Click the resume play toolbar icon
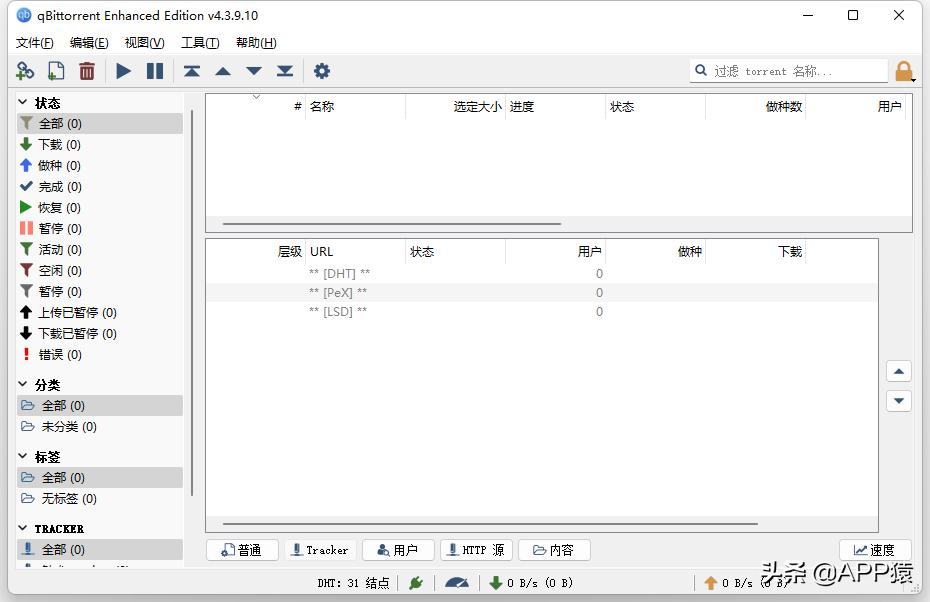 pyautogui.click(x=123, y=71)
